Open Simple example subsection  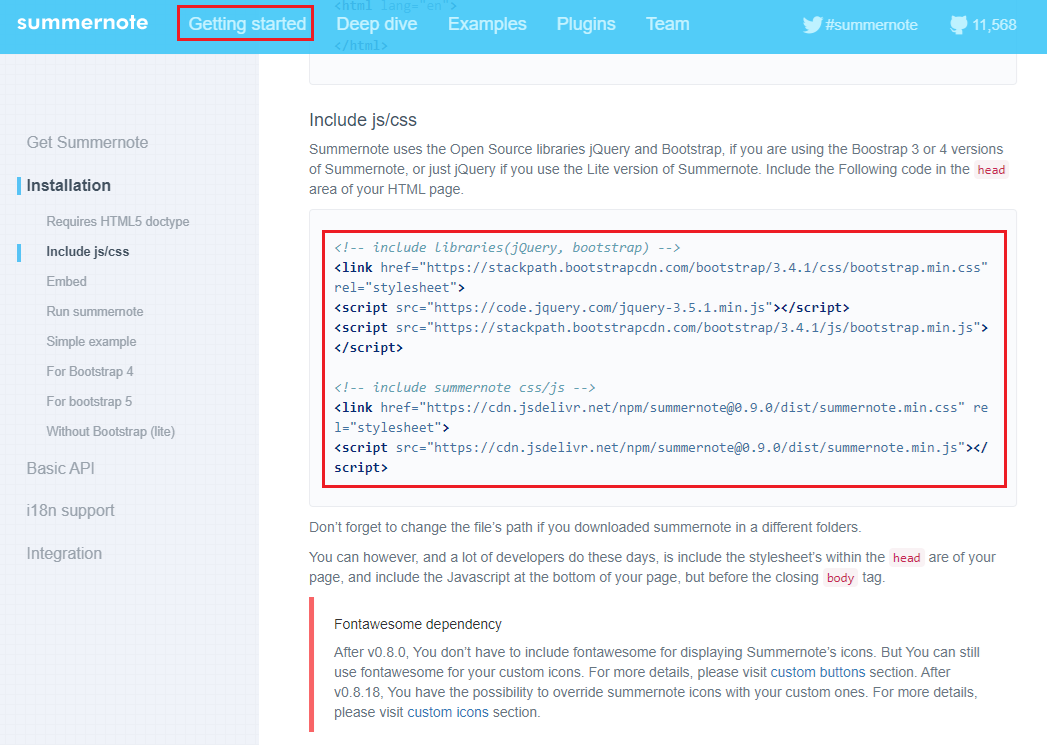pyautogui.click(x=91, y=342)
